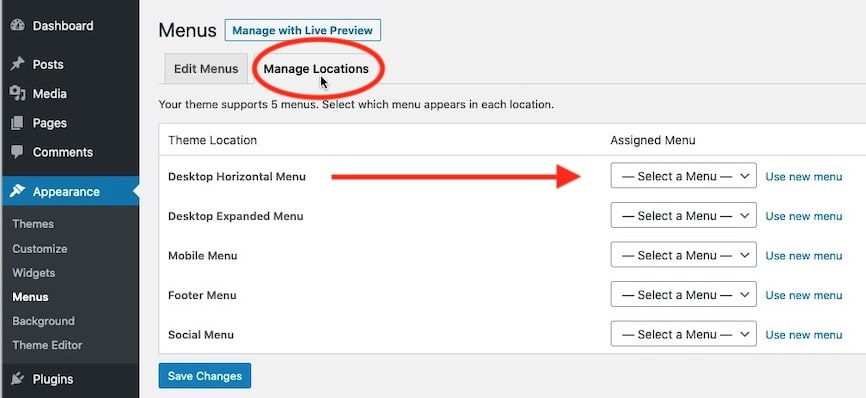Click the Theme Location column header
Image resolution: width=866 pixels, height=398 pixels.
point(213,140)
